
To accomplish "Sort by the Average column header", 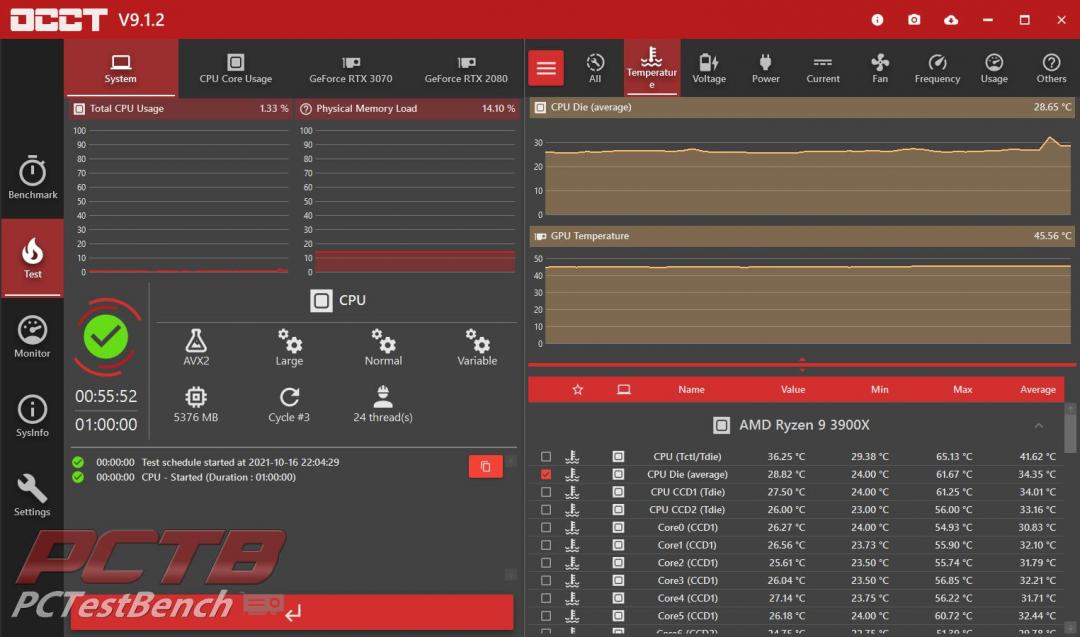I will point(1037,390).
